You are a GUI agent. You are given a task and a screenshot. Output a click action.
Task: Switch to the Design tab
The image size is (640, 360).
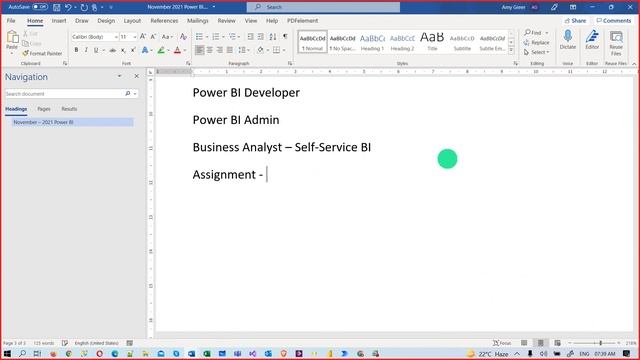click(x=106, y=20)
